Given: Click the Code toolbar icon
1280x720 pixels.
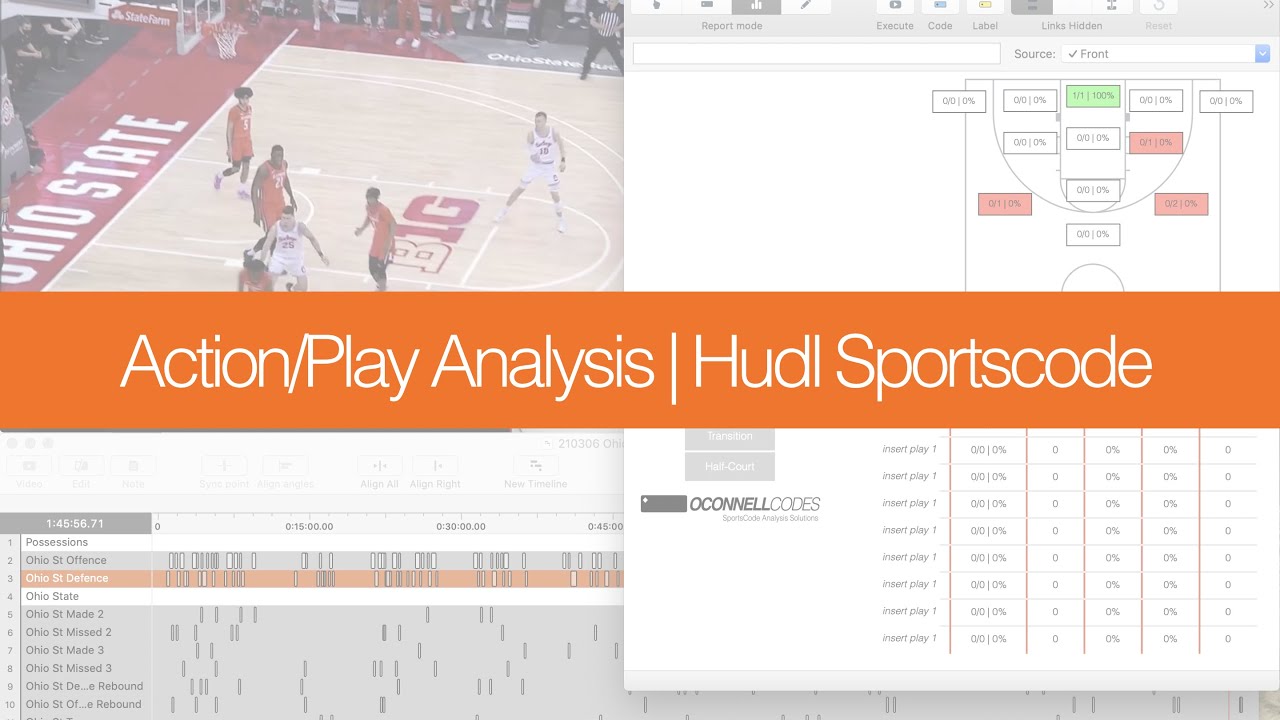Looking at the screenshot, I should [x=940, y=5].
